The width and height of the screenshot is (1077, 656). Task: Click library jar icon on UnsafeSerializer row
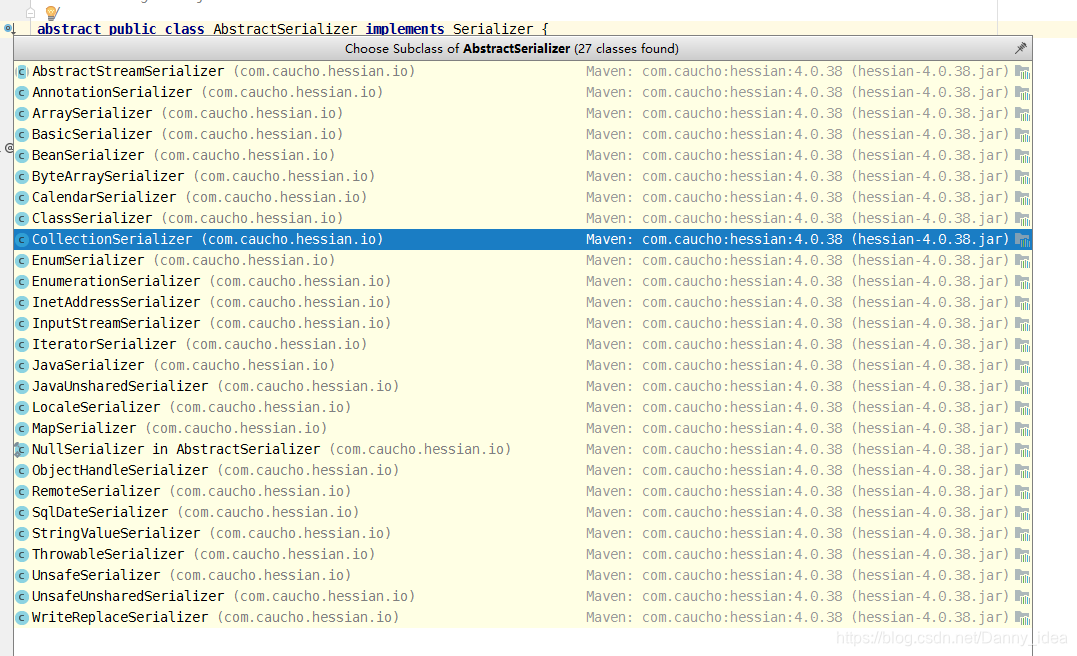1022,576
